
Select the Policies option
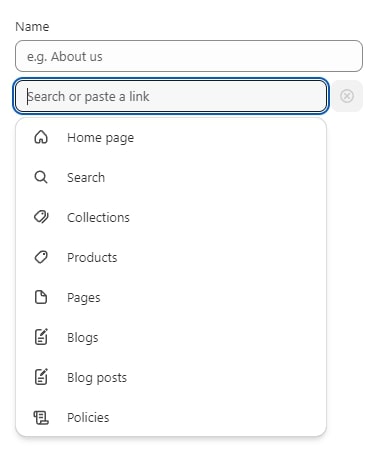tap(171, 417)
